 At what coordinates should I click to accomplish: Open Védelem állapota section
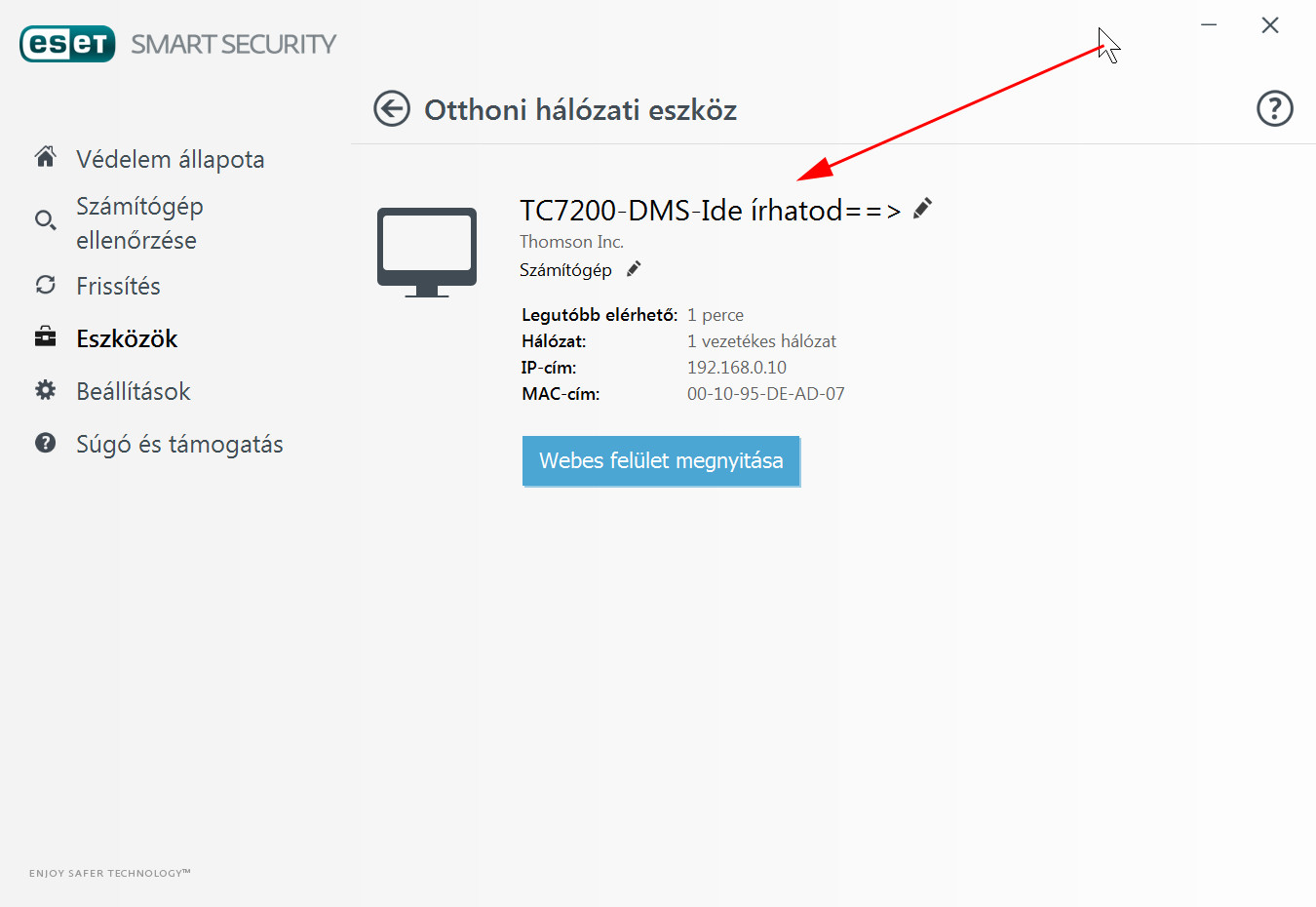click(x=171, y=159)
